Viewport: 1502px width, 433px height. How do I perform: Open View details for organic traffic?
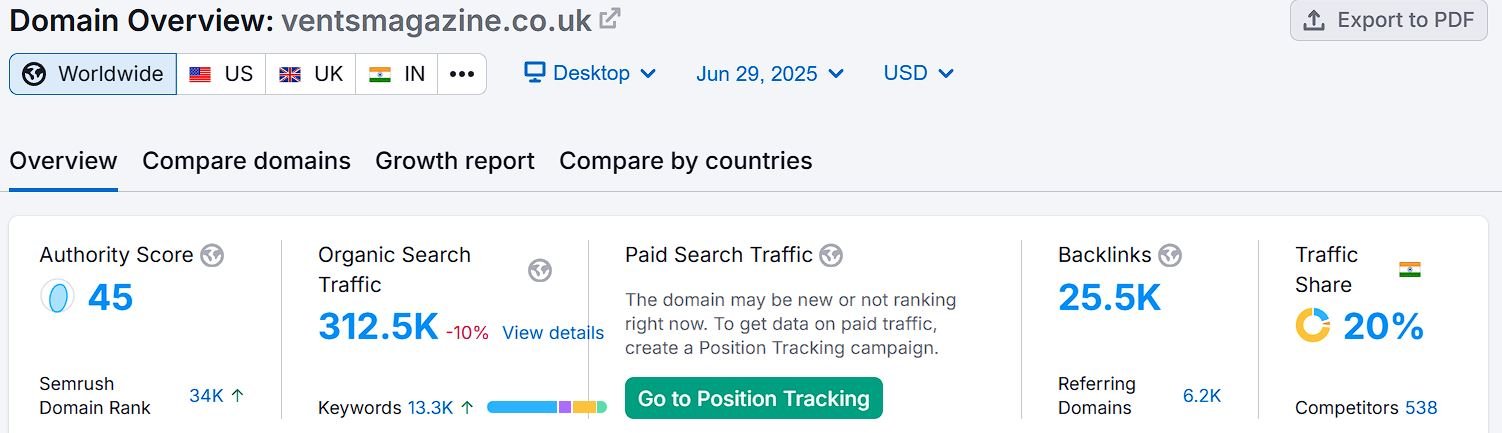tap(553, 333)
